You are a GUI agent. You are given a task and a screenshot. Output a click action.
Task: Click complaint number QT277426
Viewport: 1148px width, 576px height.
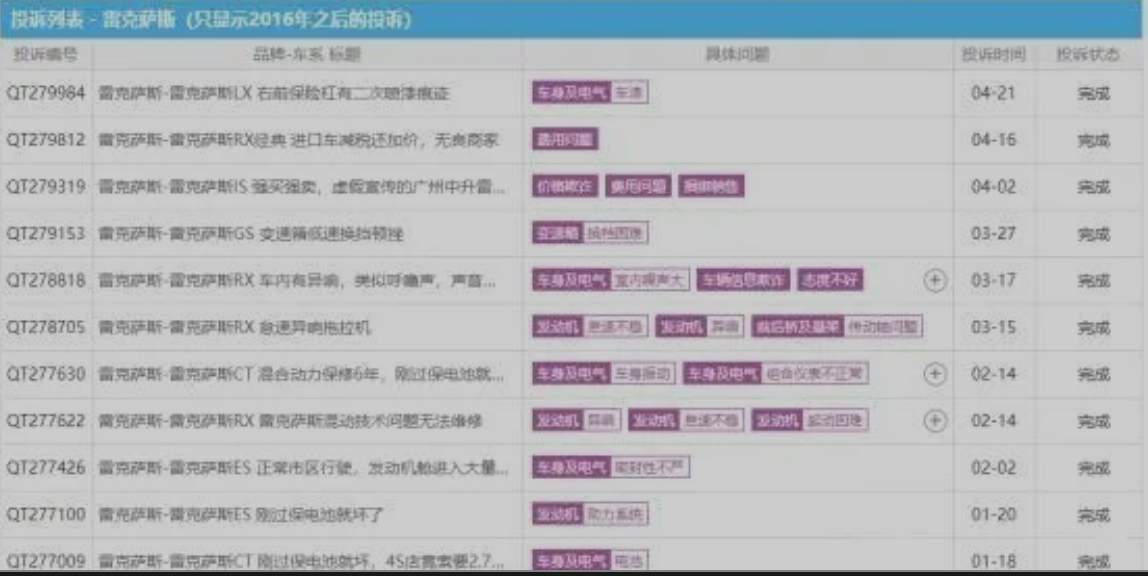[x=46, y=468]
